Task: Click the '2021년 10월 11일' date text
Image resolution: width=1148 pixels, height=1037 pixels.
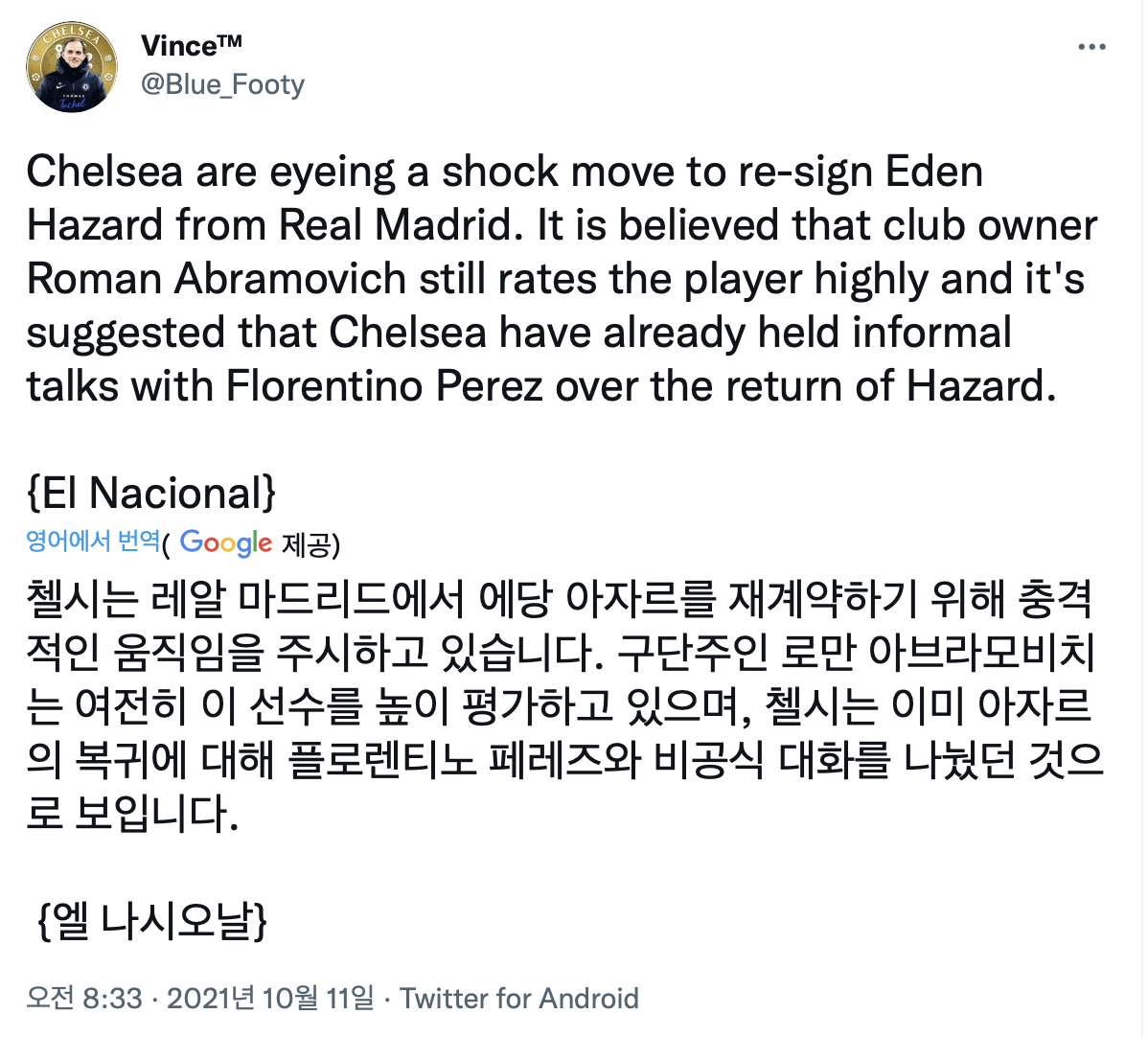Action: click(x=270, y=998)
